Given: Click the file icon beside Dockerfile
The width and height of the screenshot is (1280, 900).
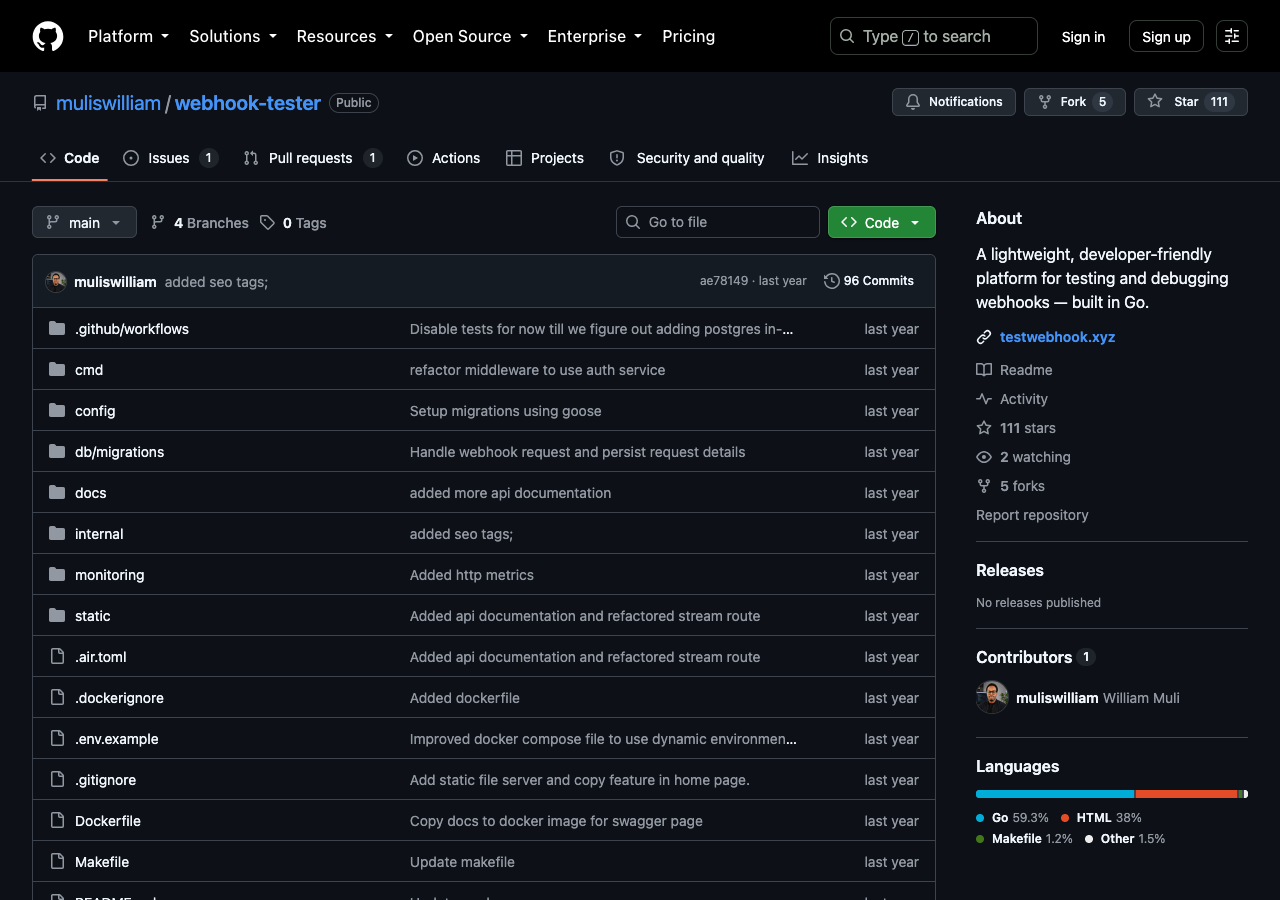Looking at the screenshot, I should [x=57, y=821].
